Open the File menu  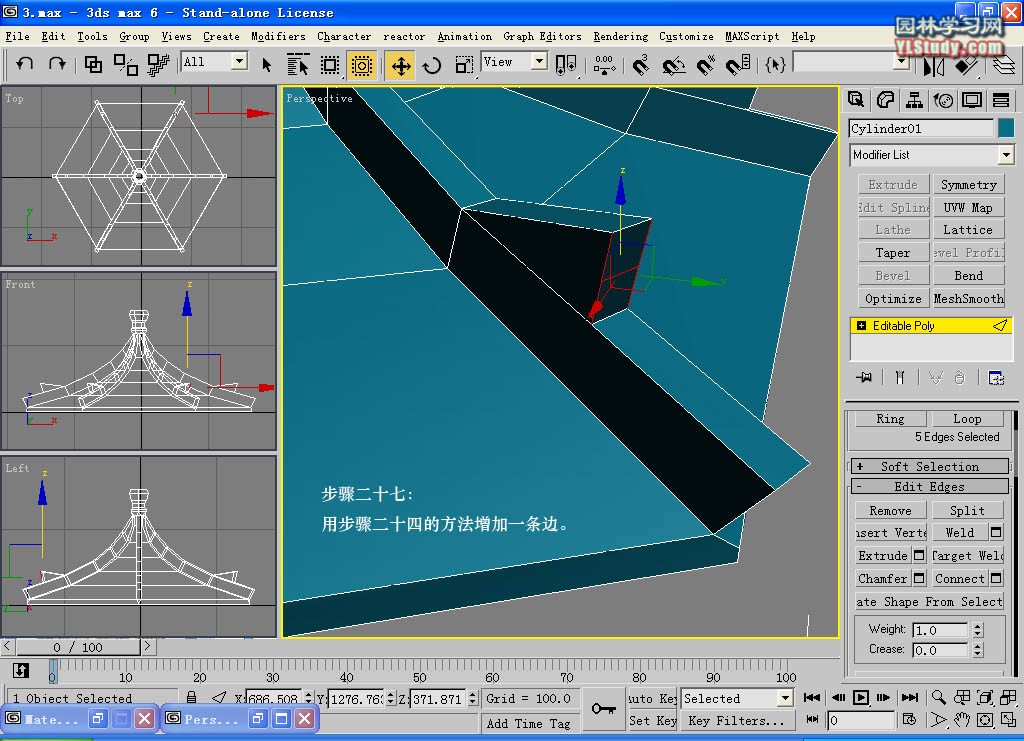click(17, 37)
